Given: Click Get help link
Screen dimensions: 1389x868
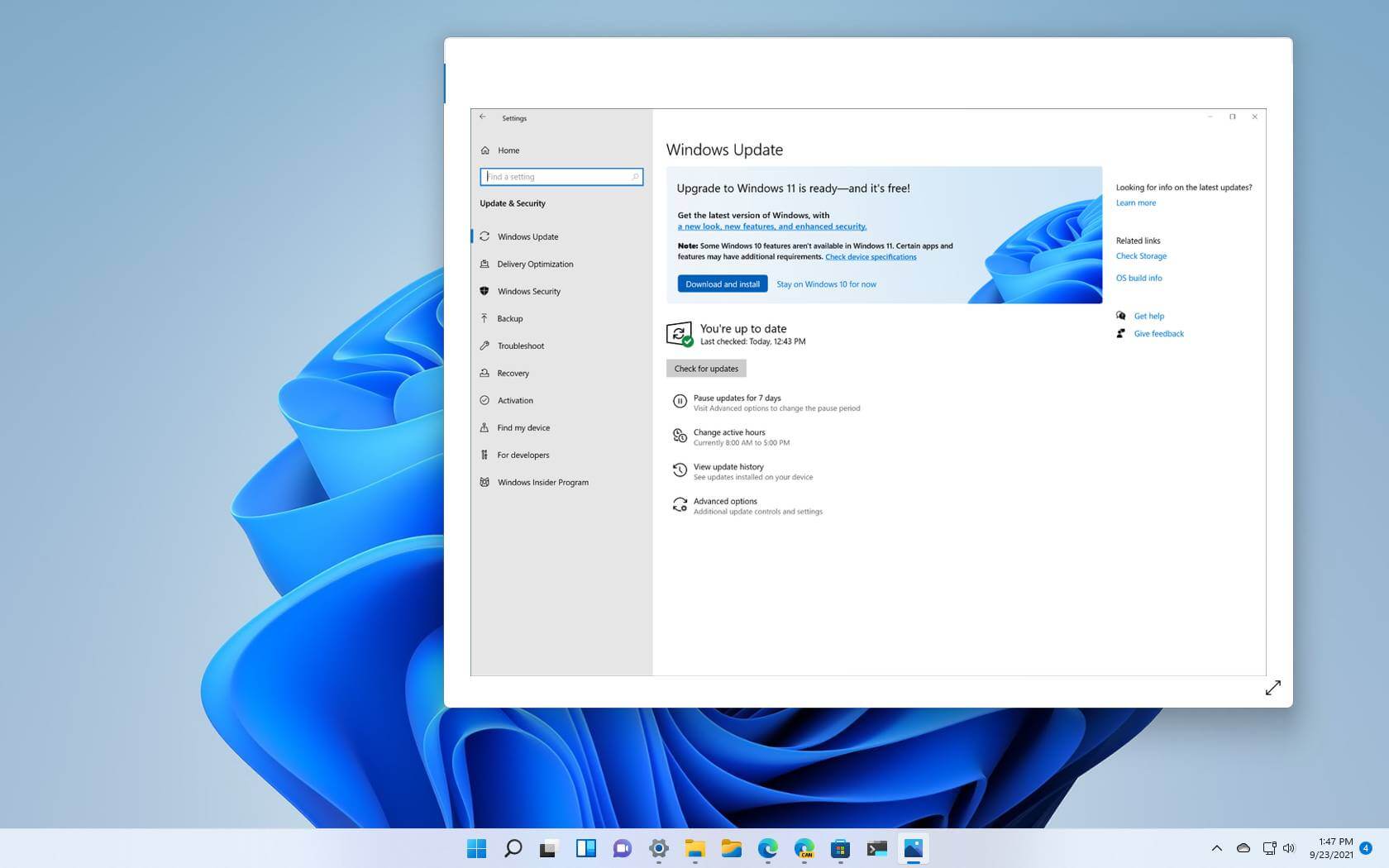Looking at the screenshot, I should 1148,316.
